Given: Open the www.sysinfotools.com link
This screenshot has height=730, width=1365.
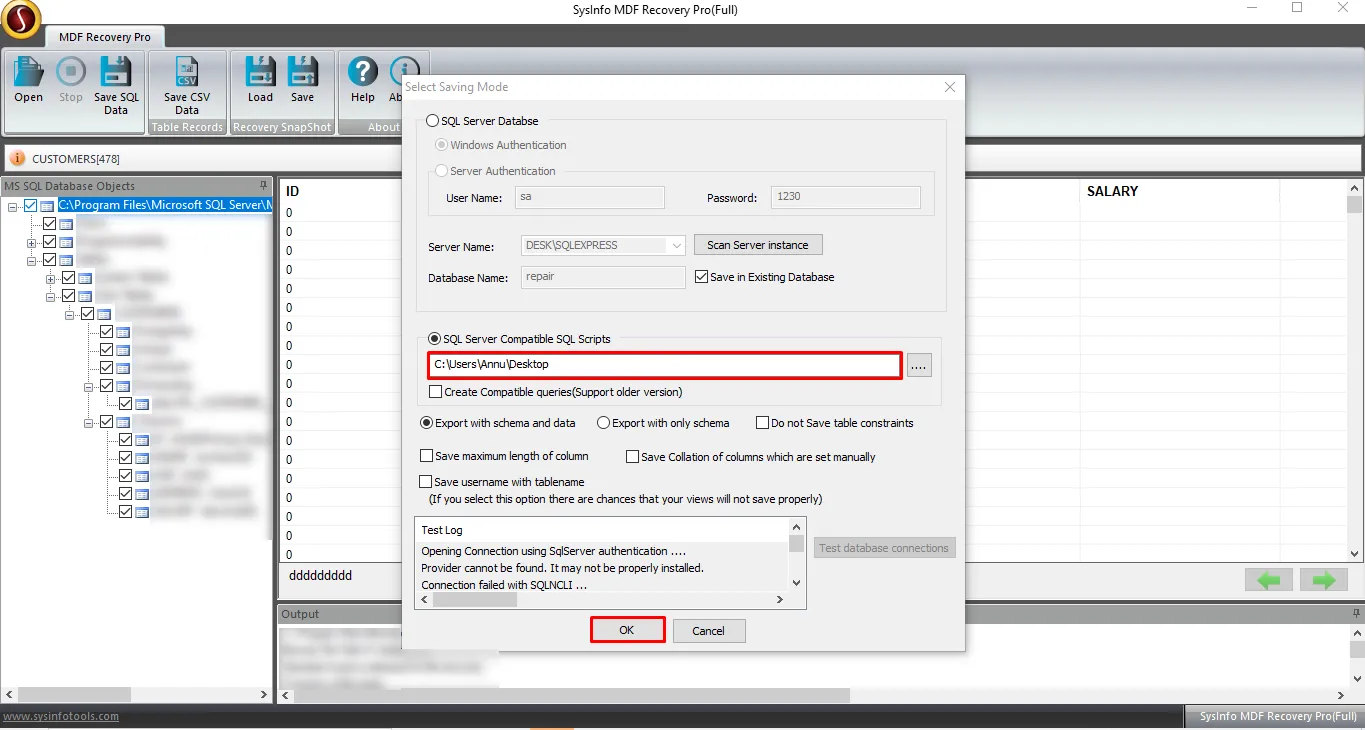Looking at the screenshot, I should coord(60,716).
